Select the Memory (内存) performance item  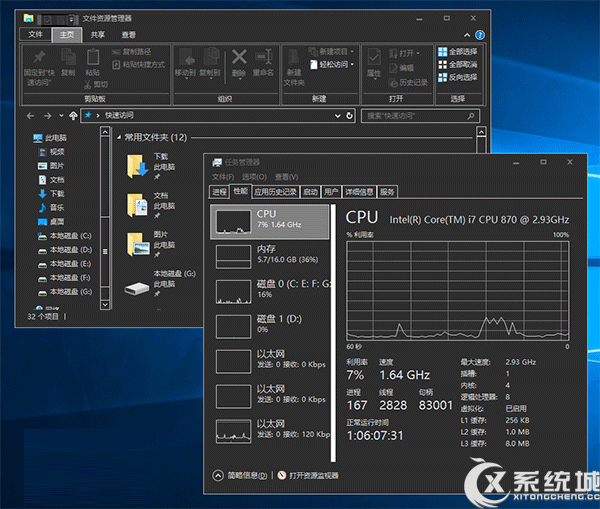[x=270, y=257]
